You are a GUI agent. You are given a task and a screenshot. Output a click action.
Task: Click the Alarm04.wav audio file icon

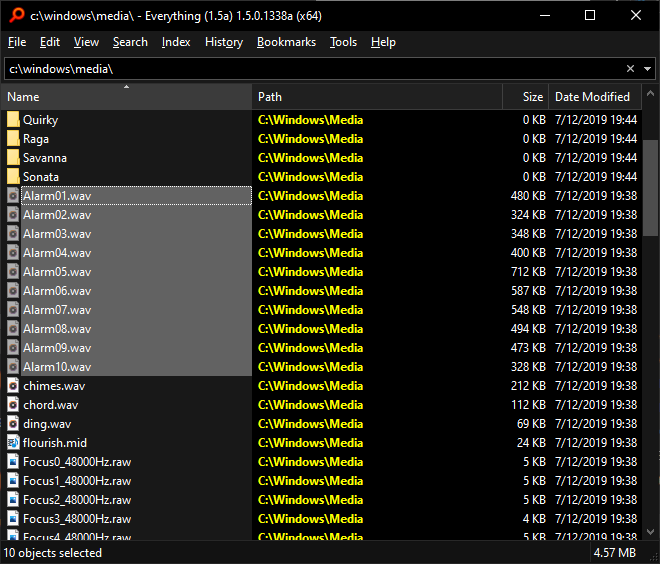(13, 253)
